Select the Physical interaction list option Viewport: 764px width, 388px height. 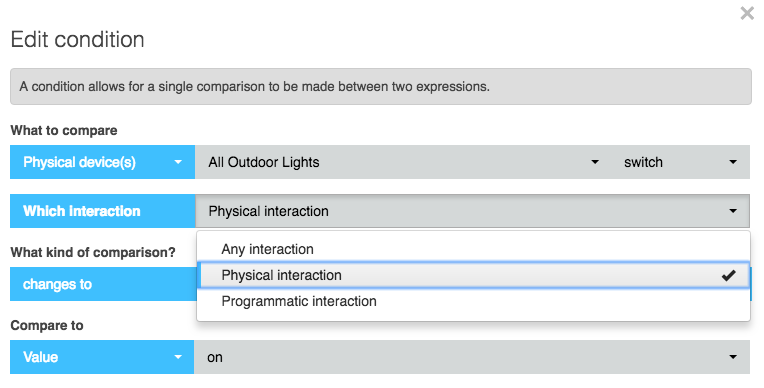(473, 275)
